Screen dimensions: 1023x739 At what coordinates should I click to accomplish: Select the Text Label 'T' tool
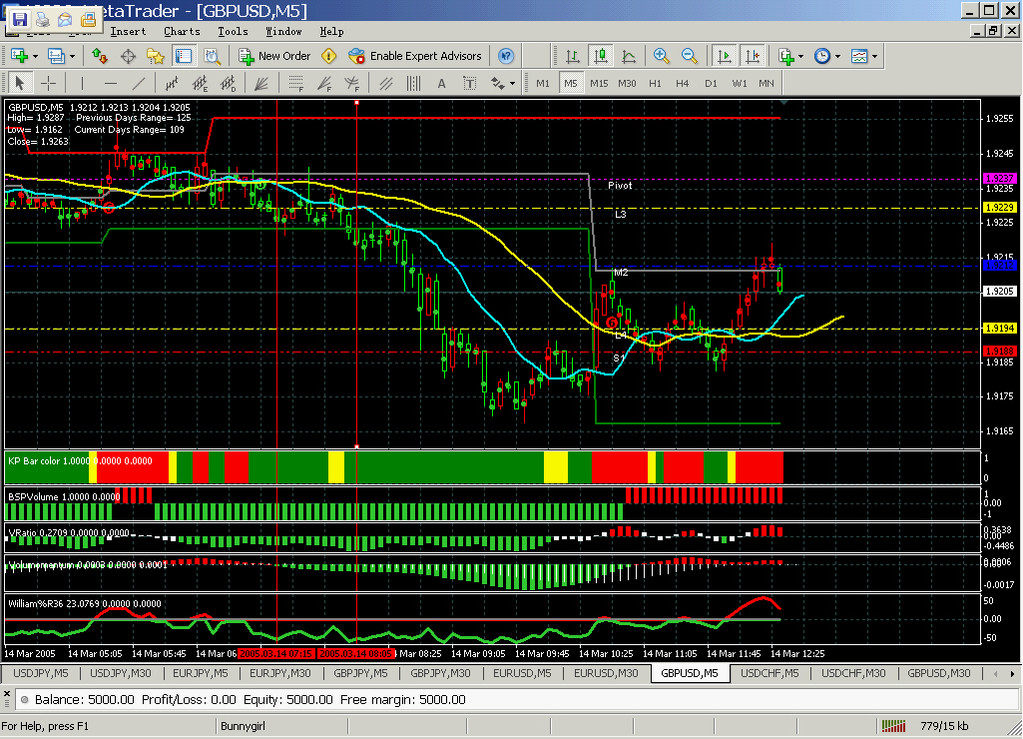pyautogui.click(x=470, y=83)
